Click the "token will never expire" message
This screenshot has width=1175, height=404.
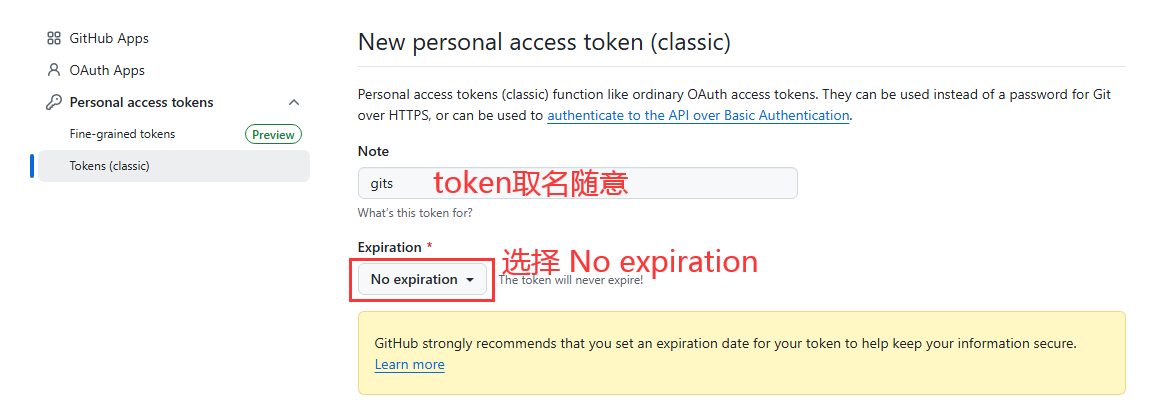tap(570, 280)
